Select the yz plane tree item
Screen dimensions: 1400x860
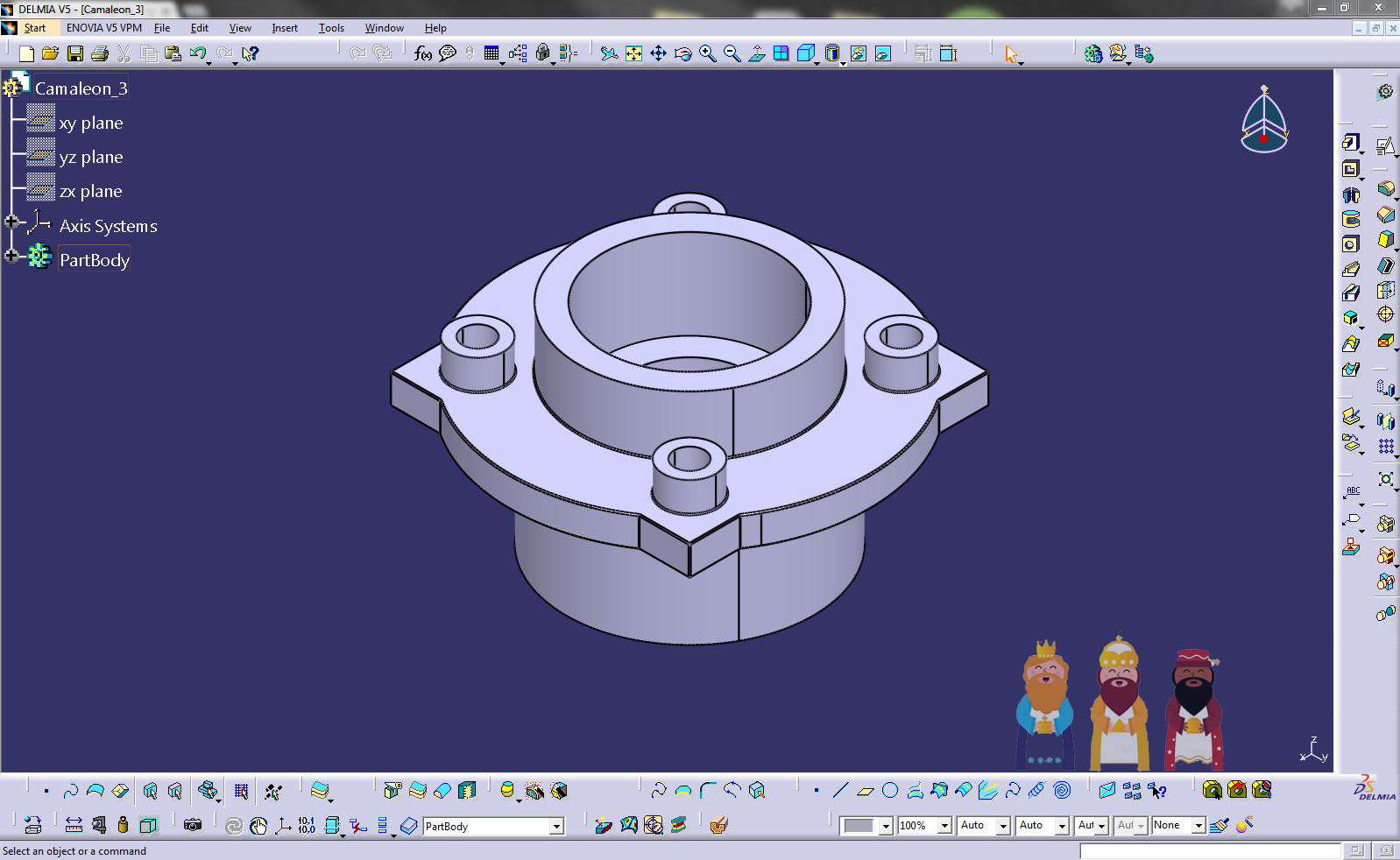91,157
